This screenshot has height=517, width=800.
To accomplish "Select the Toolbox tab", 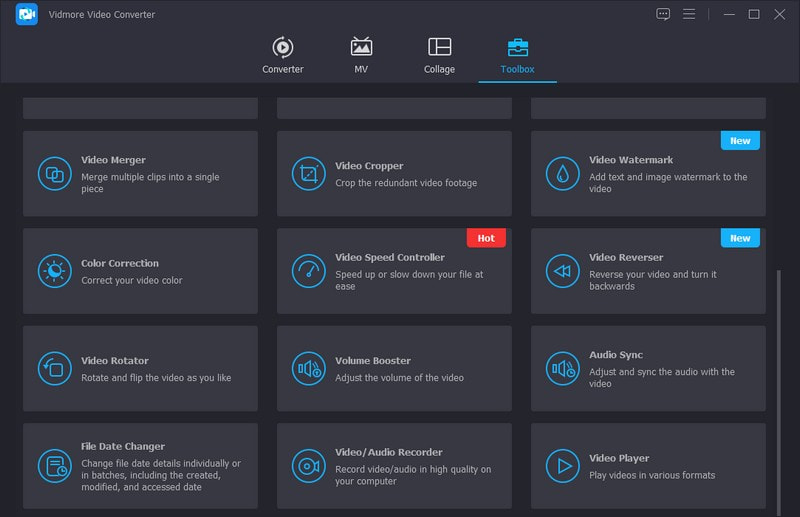I will (518, 55).
